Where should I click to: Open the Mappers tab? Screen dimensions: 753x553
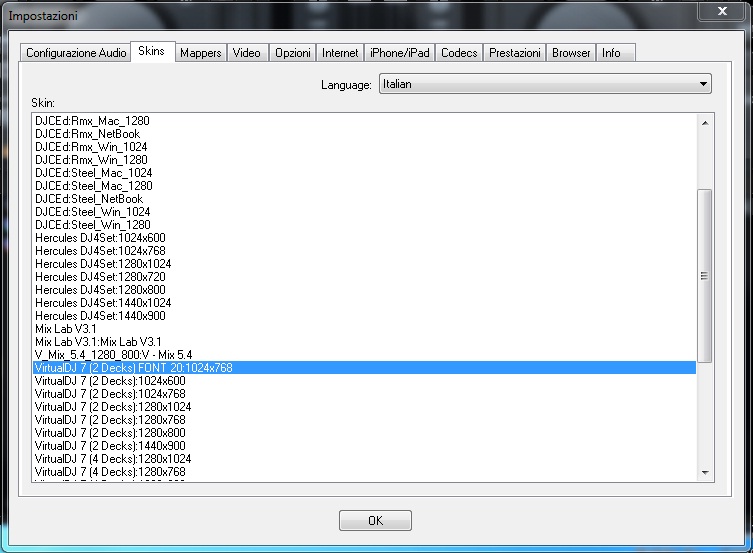(x=201, y=53)
